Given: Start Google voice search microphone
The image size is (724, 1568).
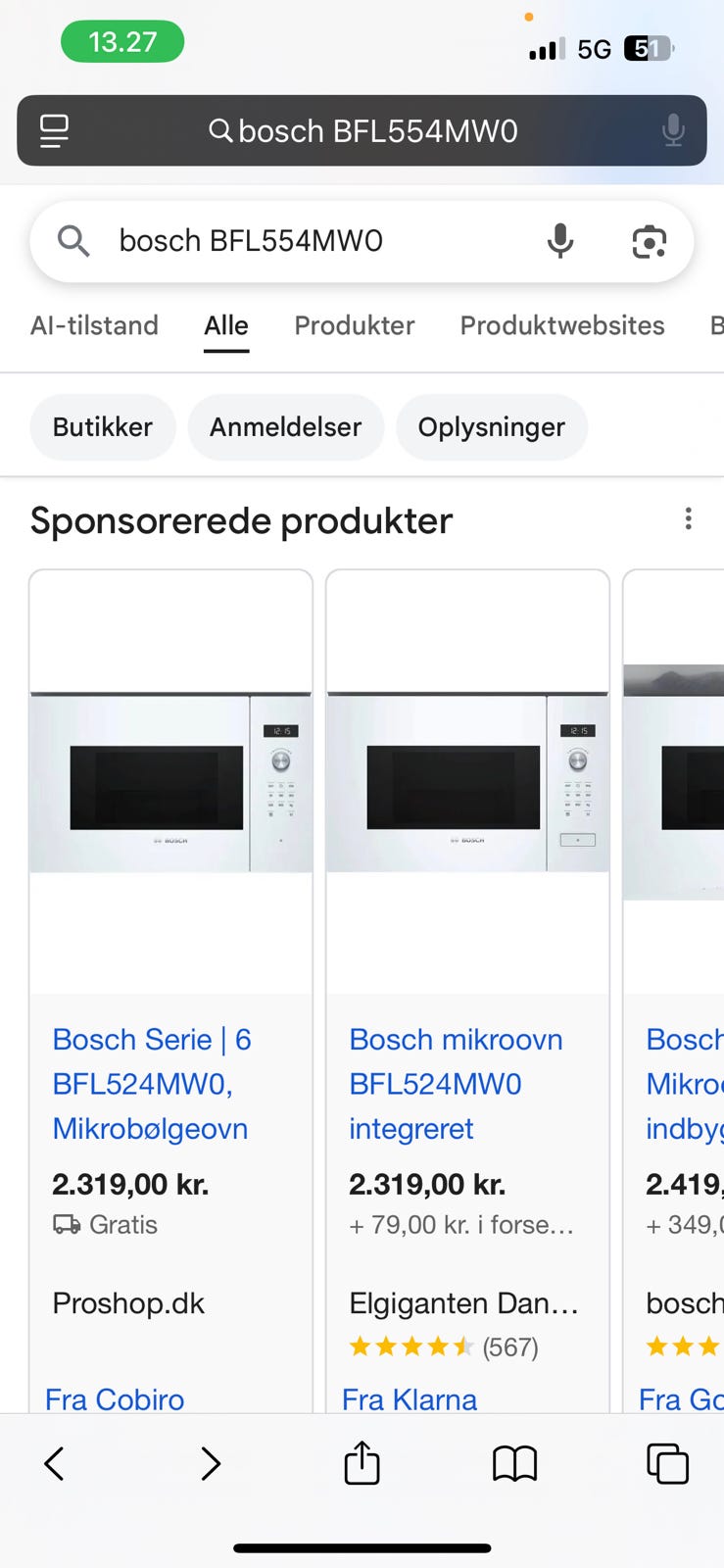Looking at the screenshot, I should point(560,240).
